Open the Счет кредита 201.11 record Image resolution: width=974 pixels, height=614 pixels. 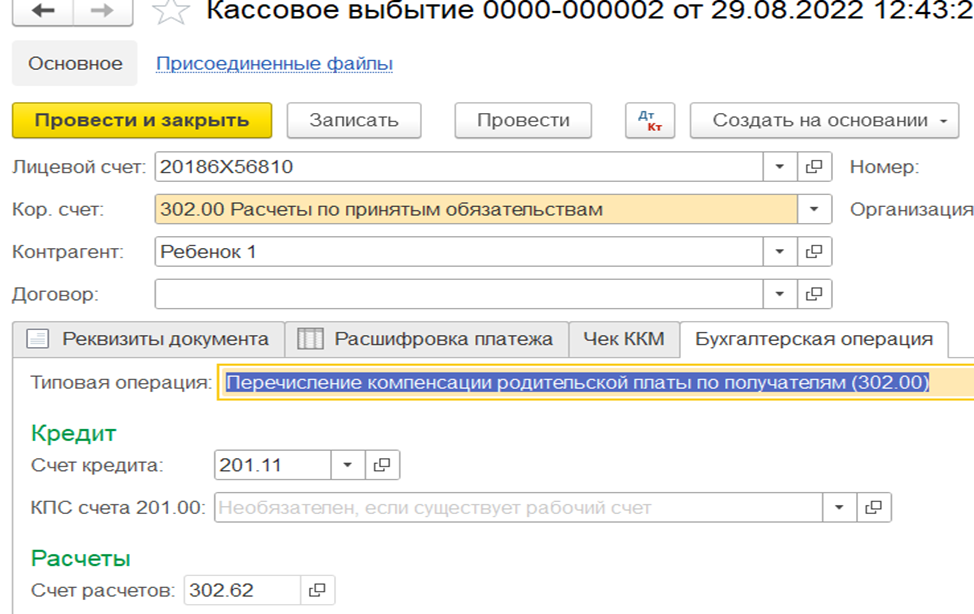pyautogui.click(x=381, y=465)
